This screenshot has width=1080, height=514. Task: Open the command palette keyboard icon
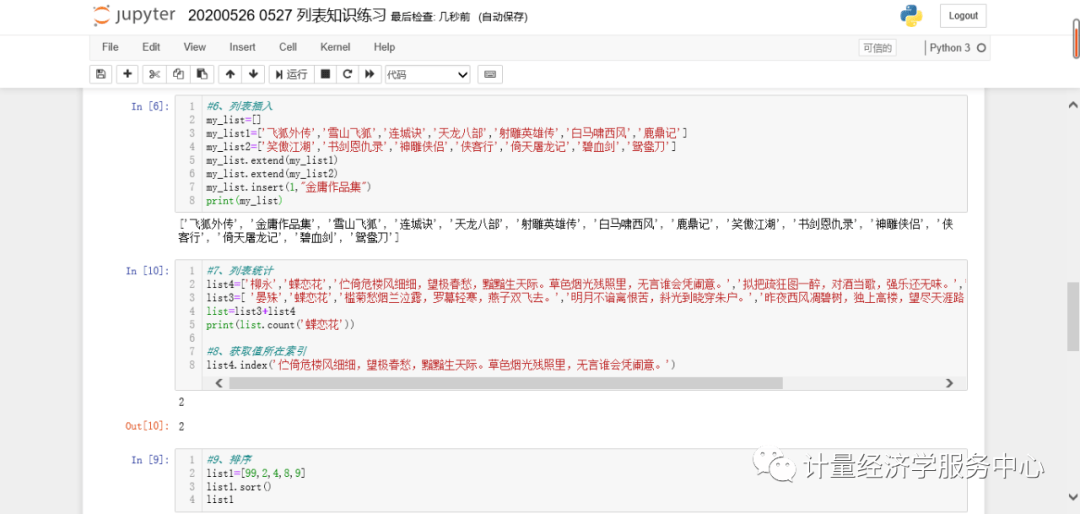click(490, 74)
